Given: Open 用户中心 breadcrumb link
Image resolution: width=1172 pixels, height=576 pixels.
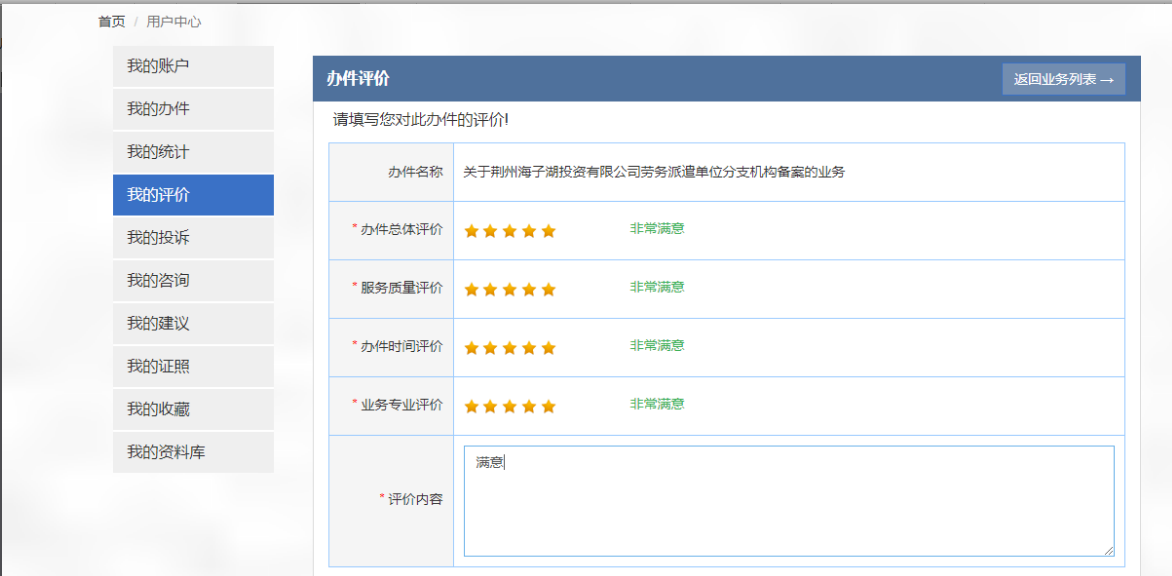Looking at the screenshot, I should point(173,21).
